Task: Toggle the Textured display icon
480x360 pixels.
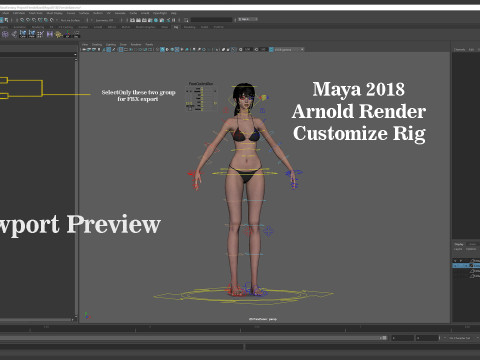Action: (x=177, y=49)
